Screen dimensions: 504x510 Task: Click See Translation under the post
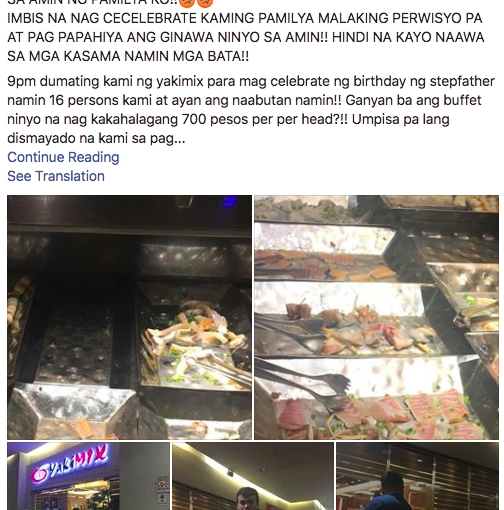(x=56, y=176)
